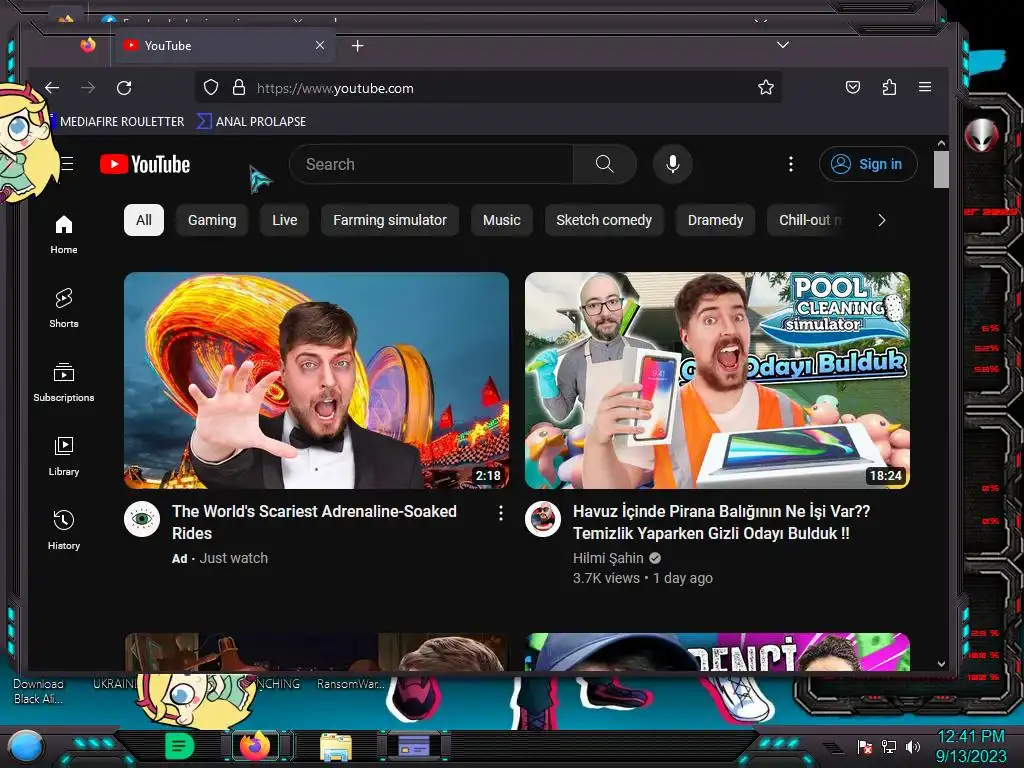1024x768 pixels.
Task: Open Firefox extensions puzzle icon
Action: [x=889, y=88]
